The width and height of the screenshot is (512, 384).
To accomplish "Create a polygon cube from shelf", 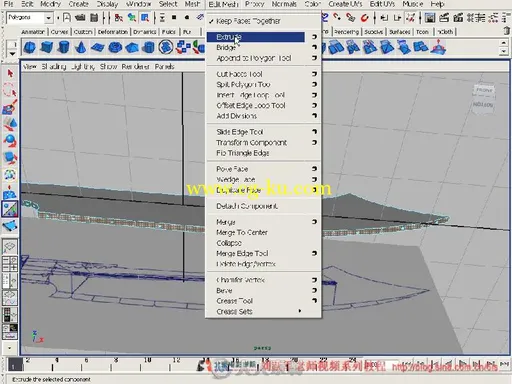I will (46, 47).
